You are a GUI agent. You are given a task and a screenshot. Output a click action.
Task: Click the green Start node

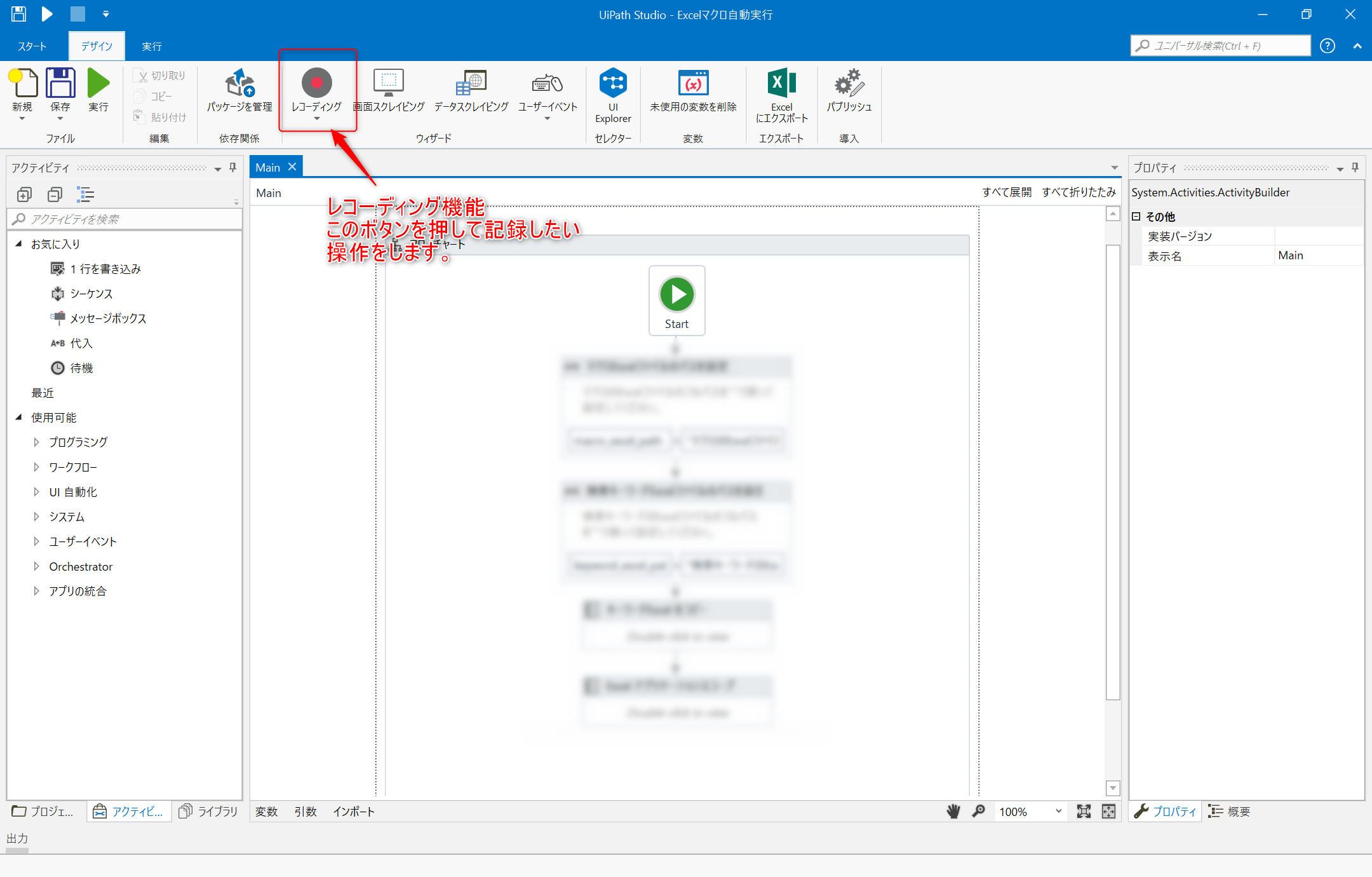point(677,301)
